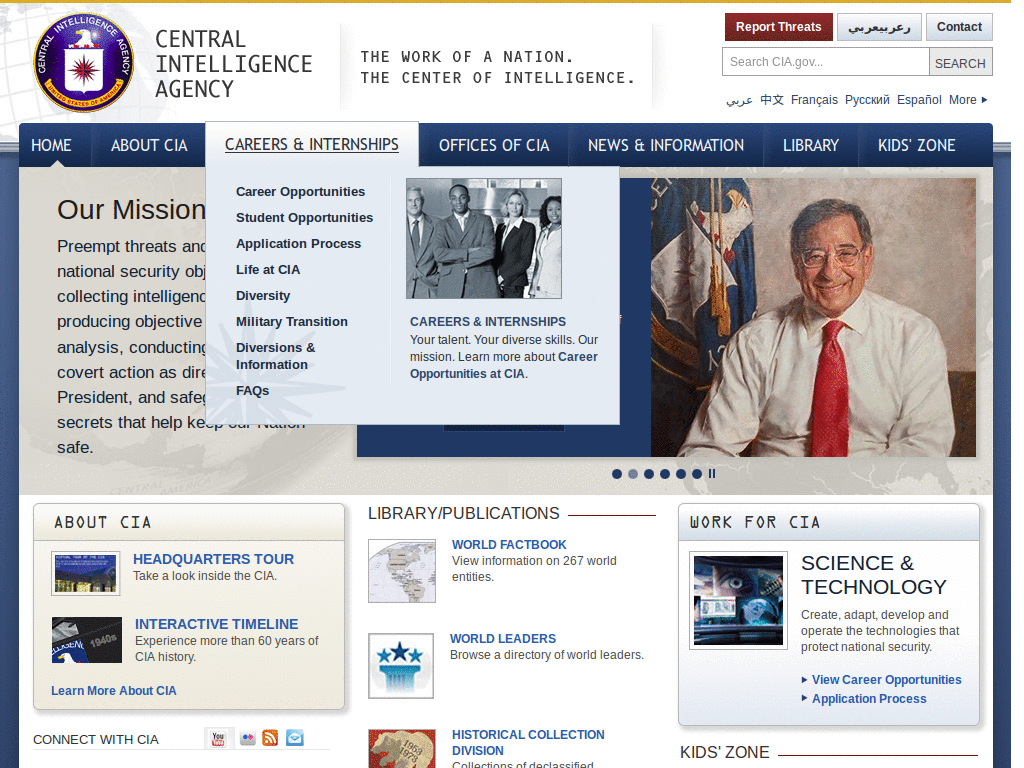Open the About CIA menu
This screenshot has height=768, width=1024.
click(149, 145)
